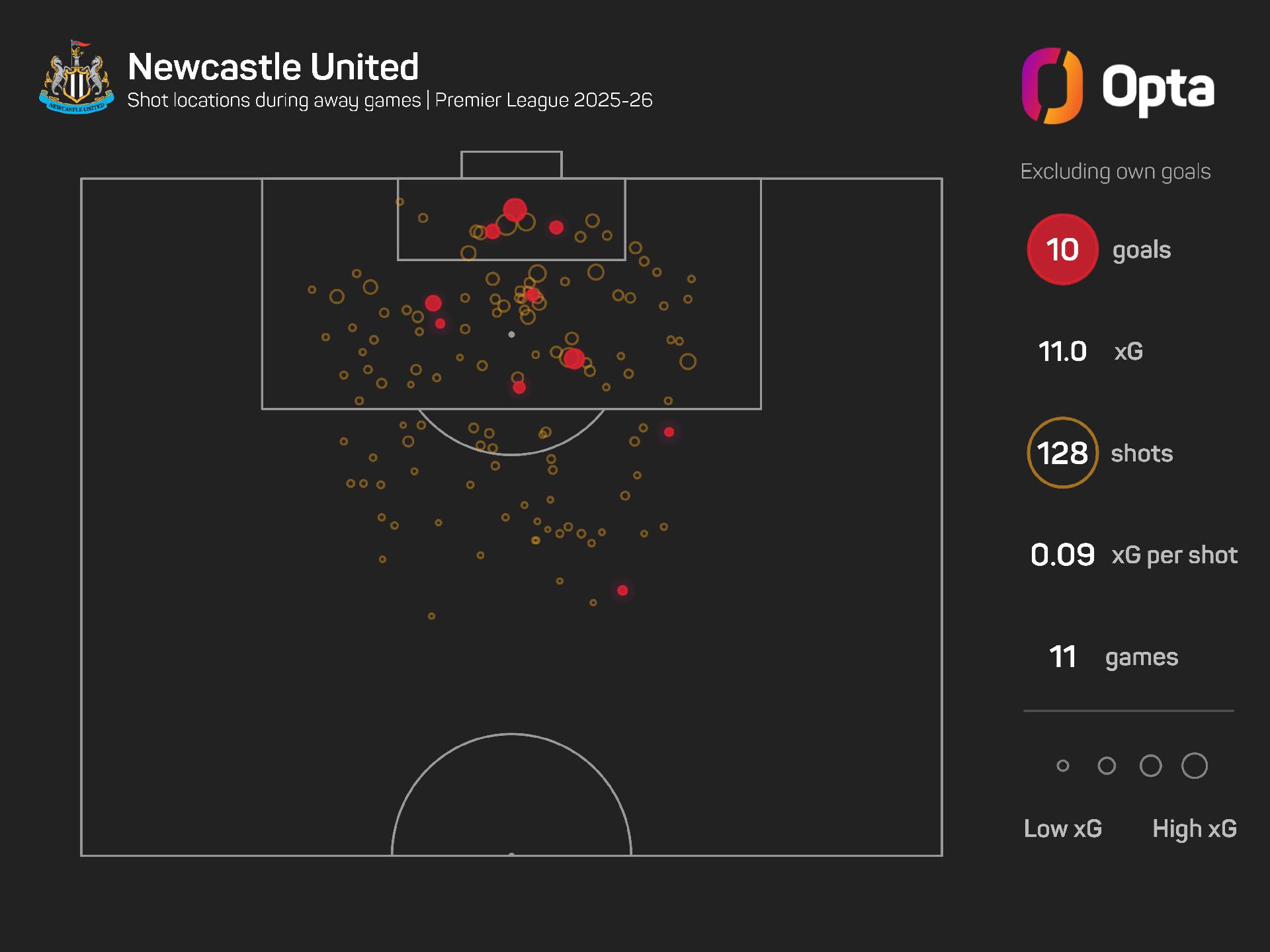This screenshot has height=952, width=1270.
Task: Click the gold circle showing 128 shots
Action: click(1062, 453)
